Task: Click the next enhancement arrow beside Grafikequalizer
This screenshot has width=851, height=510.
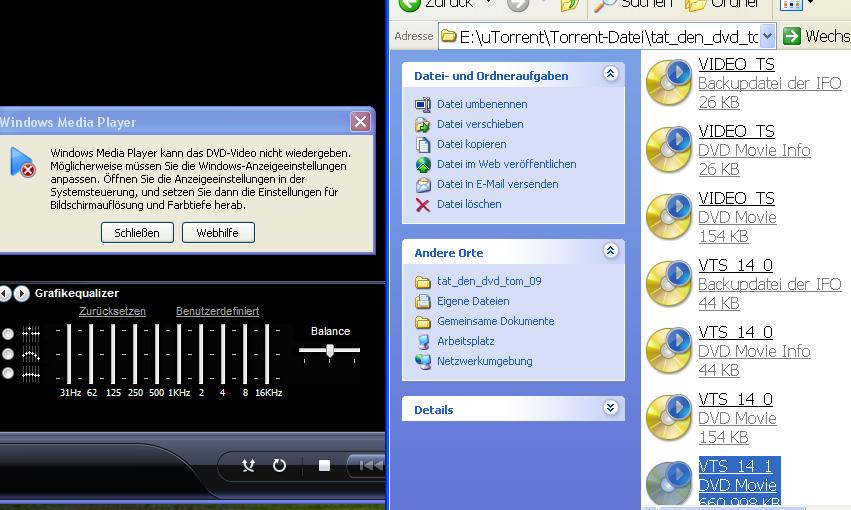Action: point(21,293)
